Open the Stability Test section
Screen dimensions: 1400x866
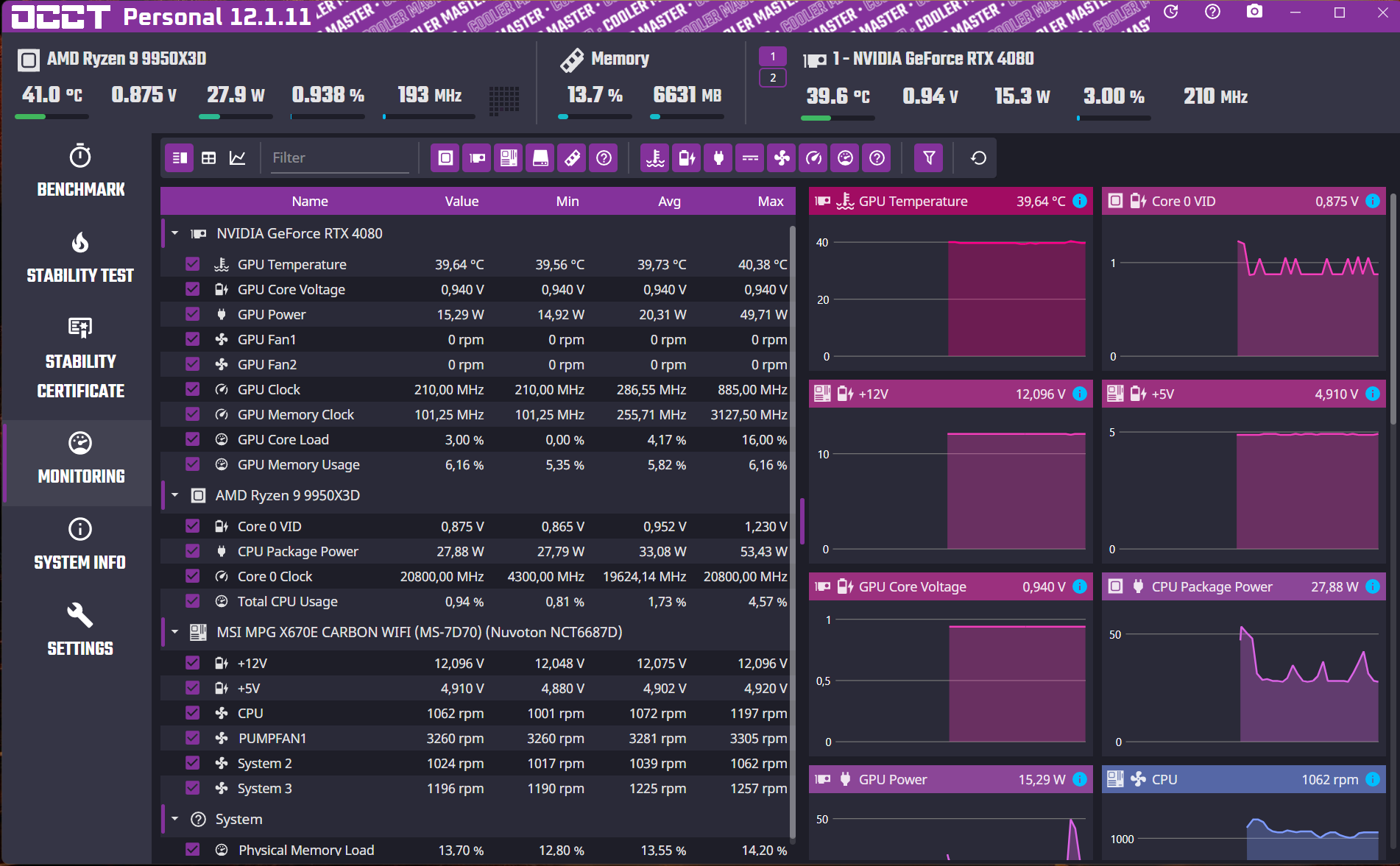point(80,257)
